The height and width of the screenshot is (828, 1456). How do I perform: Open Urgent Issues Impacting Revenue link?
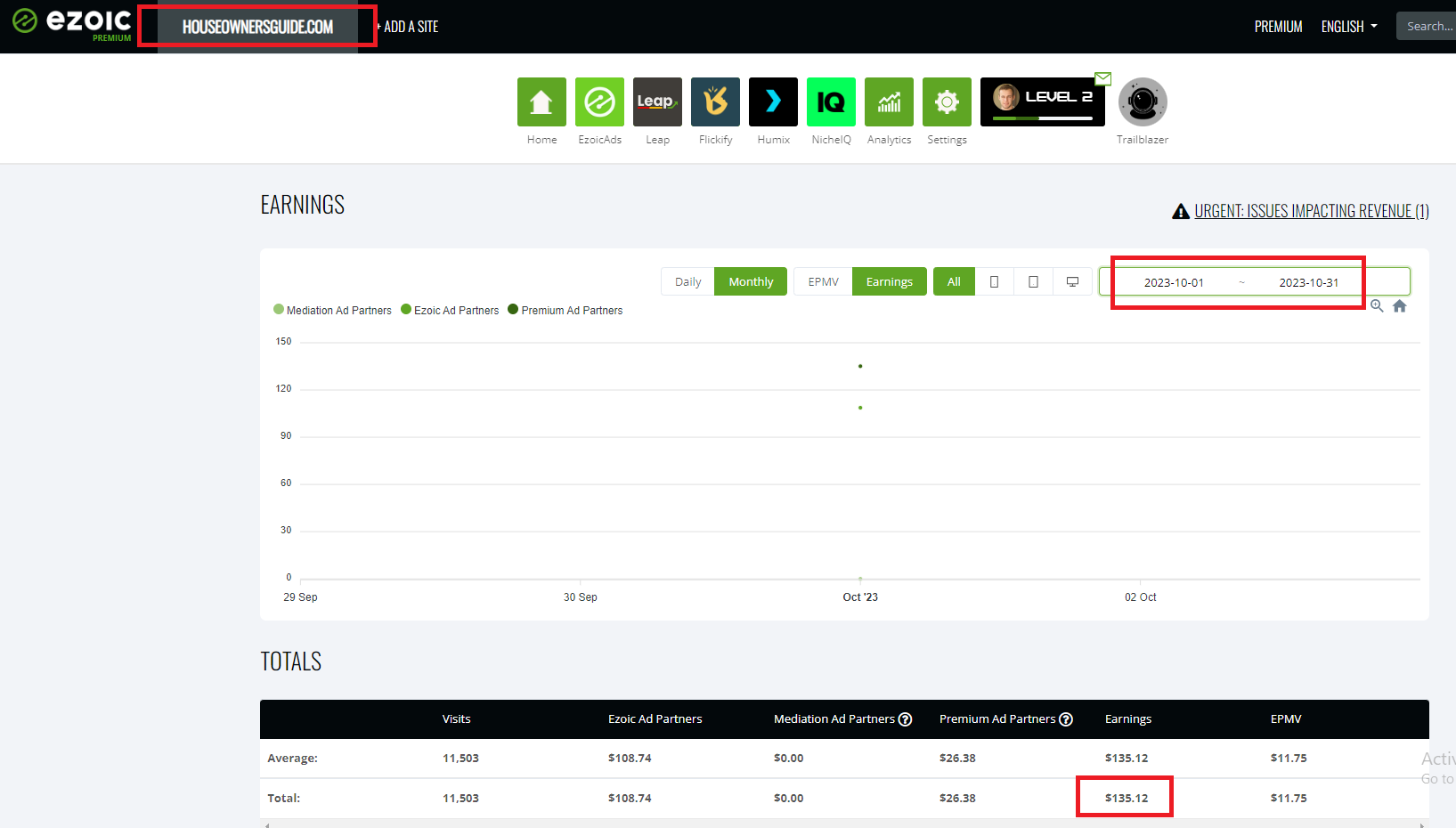pos(1311,211)
